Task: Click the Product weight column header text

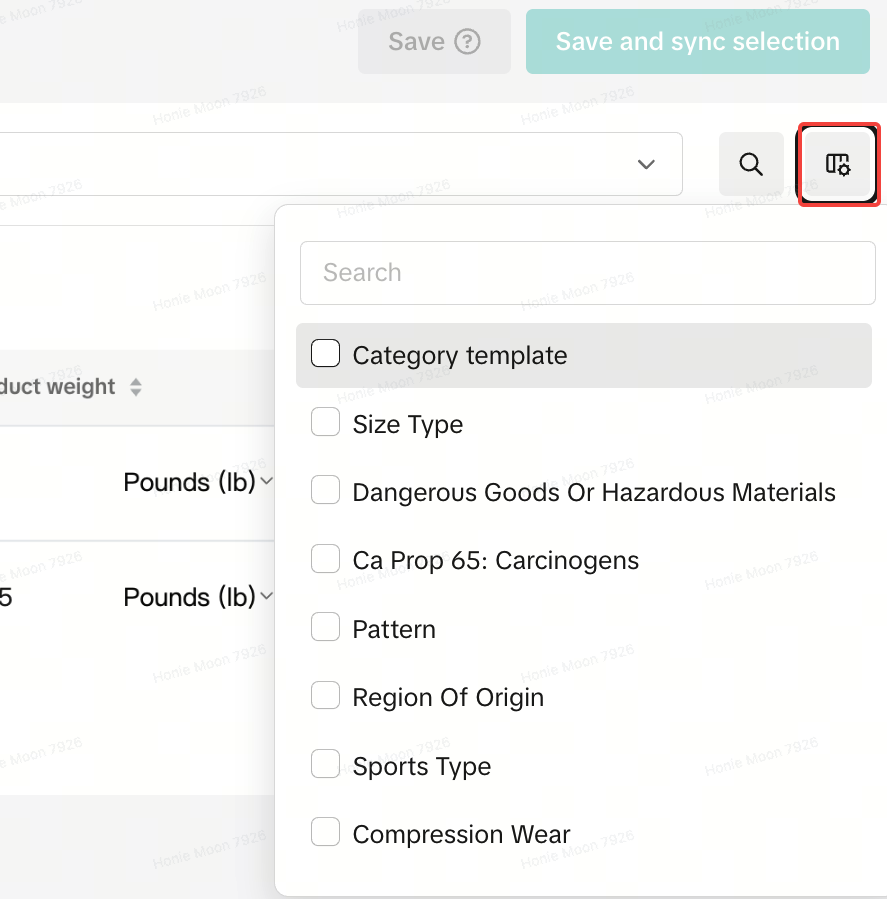Action: tap(58, 387)
